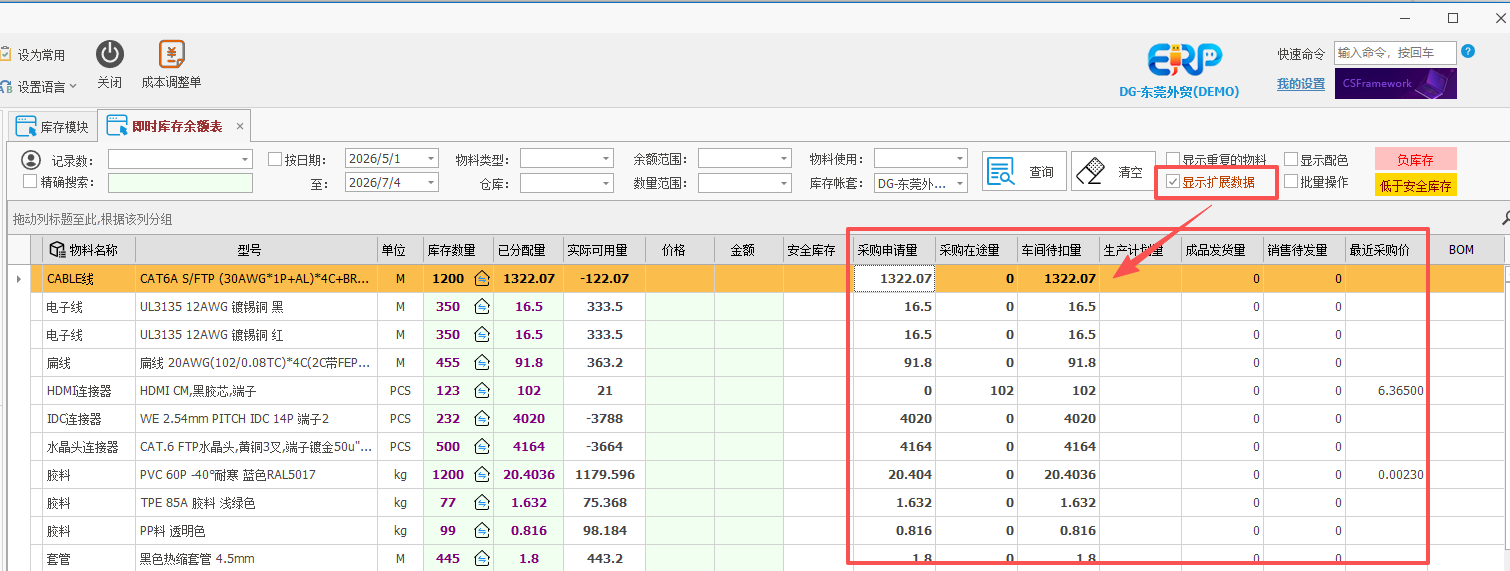Click stock detail icon in 水晶头连接器 row
Image resolution: width=1510 pixels, height=571 pixels.
[x=481, y=446]
